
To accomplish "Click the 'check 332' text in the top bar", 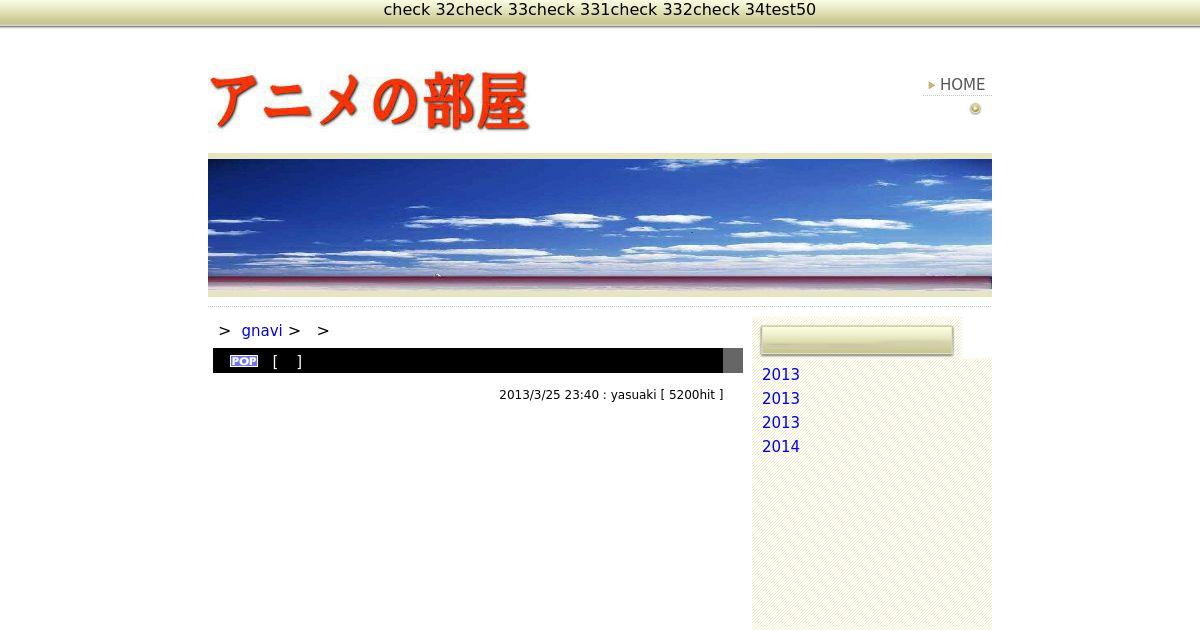I will pyautogui.click(x=653, y=10).
